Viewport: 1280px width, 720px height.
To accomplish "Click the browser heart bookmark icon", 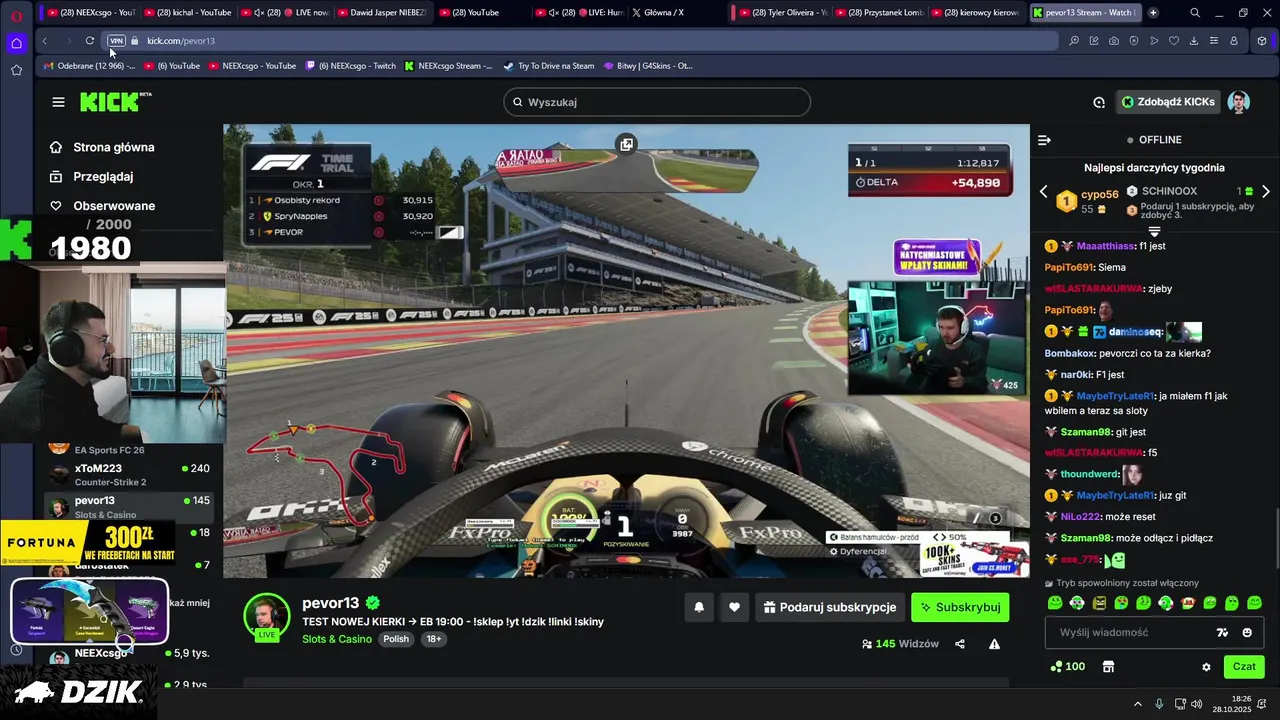I will [x=1174, y=41].
